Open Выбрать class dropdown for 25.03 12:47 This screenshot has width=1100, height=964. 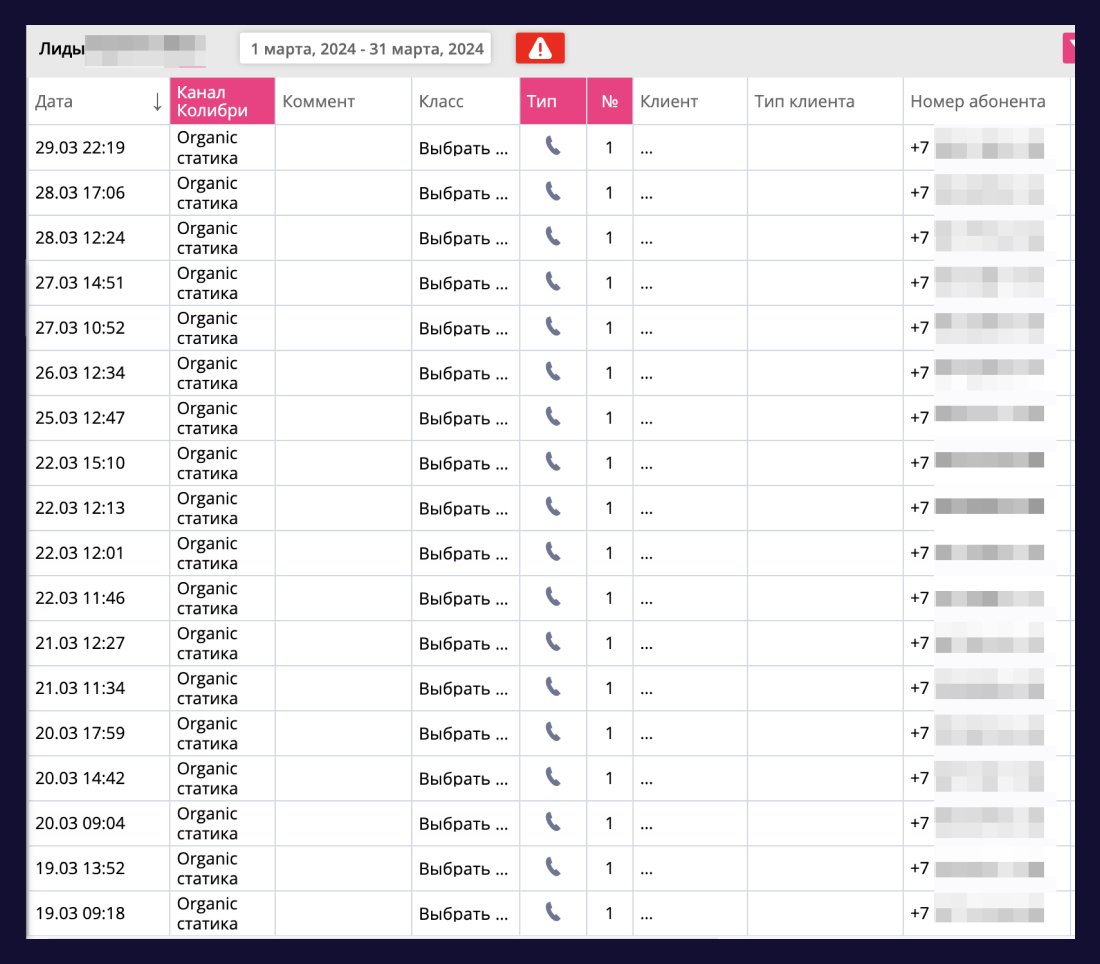tap(463, 418)
